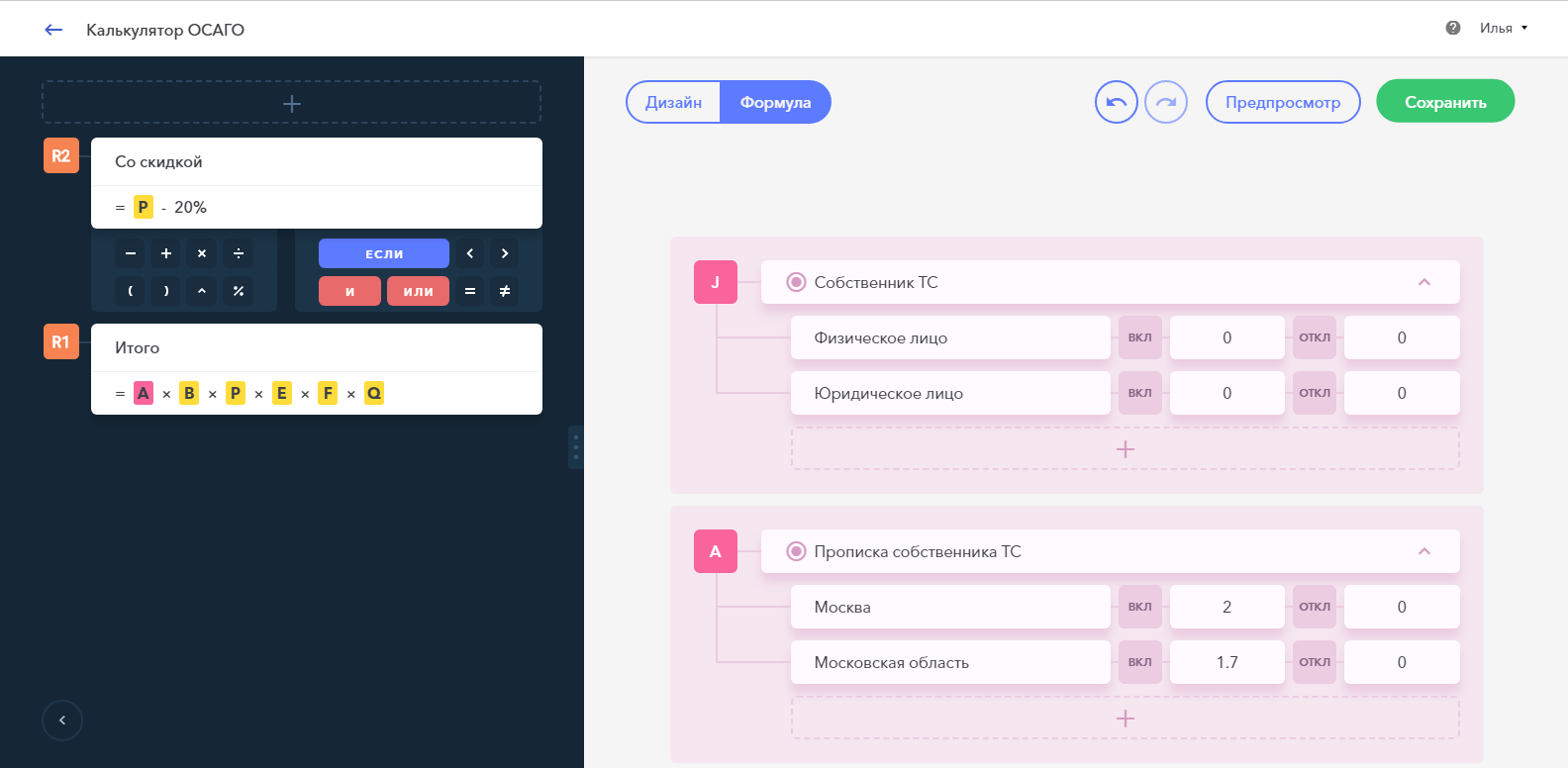Open the Илья user menu
Image resolution: width=1568 pixels, height=768 pixels.
[x=1504, y=28]
